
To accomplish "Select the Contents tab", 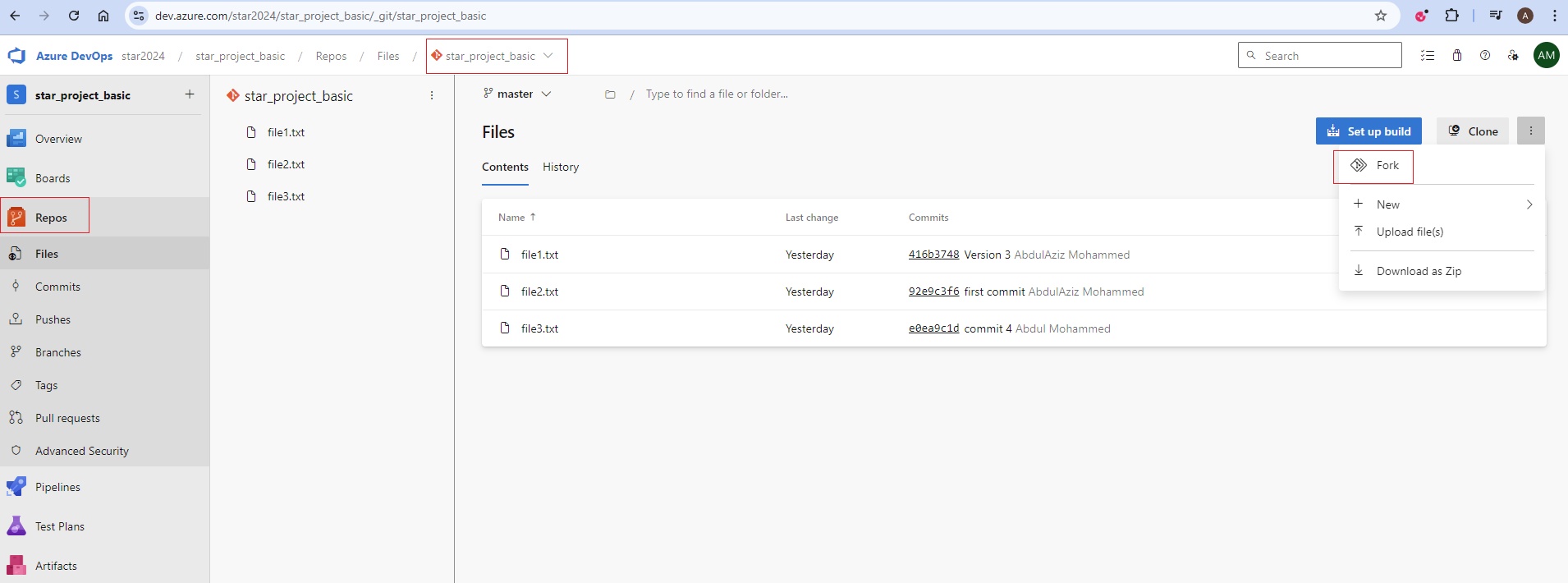I will click(505, 167).
